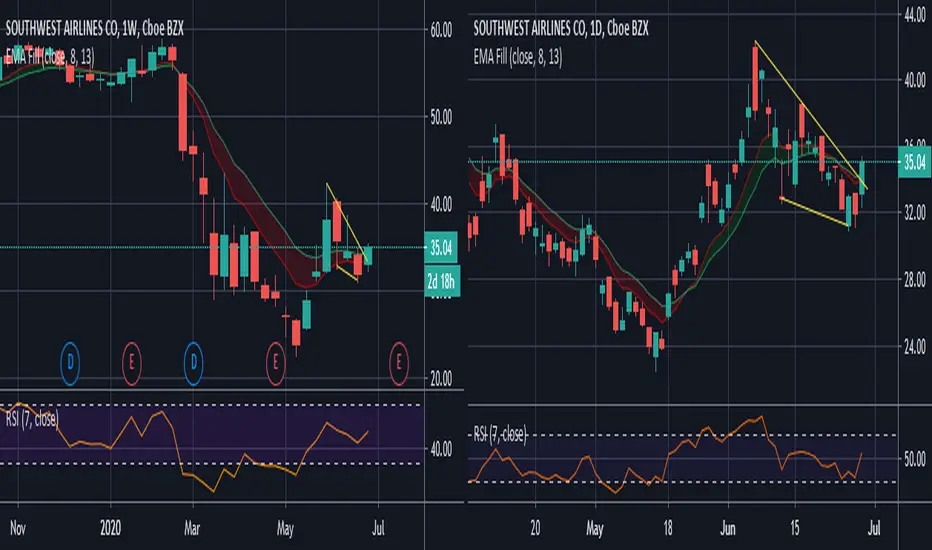The image size is (932, 550).
Task: Click the 60.00 price axis label
Action: pyautogui.click(x=441, y=30)
